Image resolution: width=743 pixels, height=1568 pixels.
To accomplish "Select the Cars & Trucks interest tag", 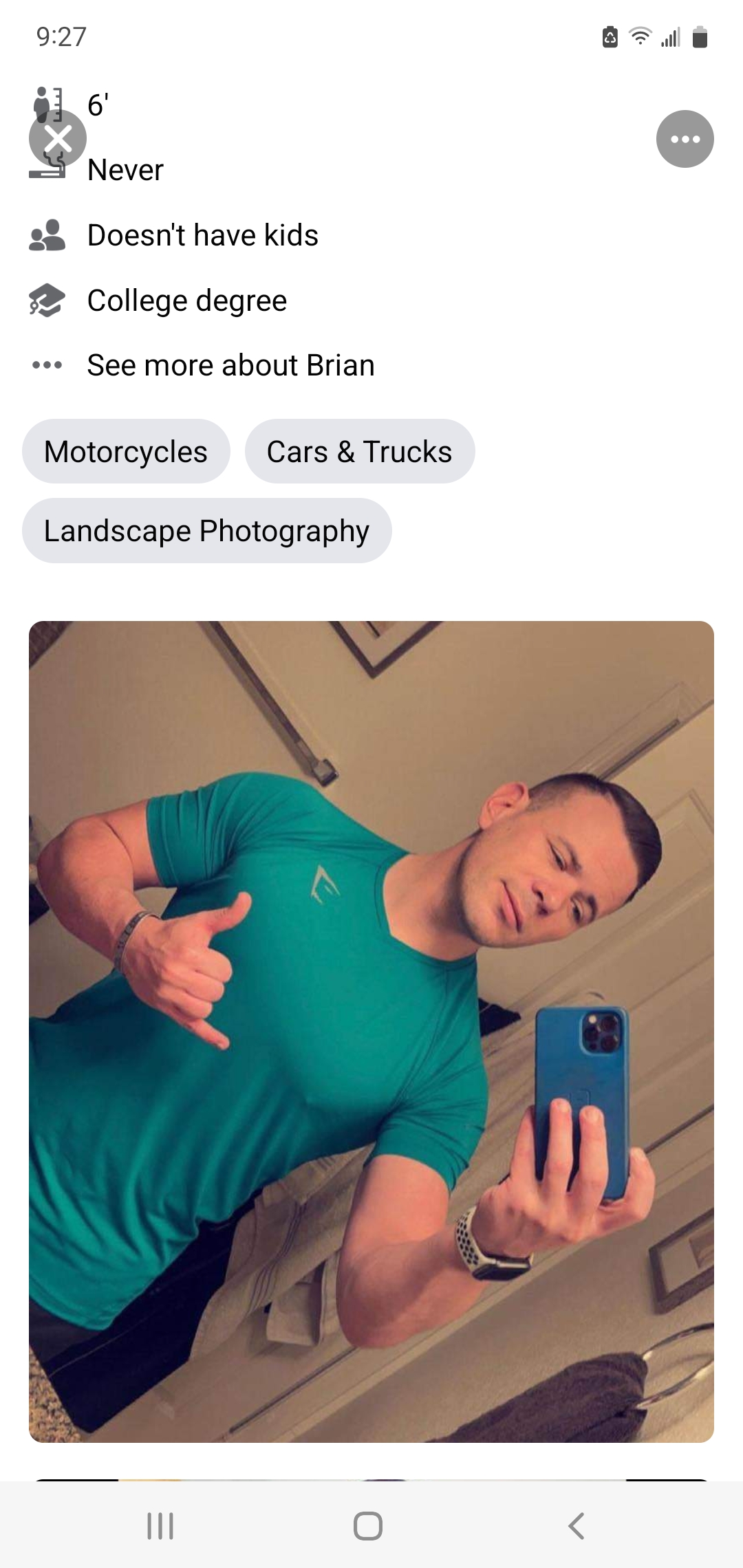I will [360, 451].
